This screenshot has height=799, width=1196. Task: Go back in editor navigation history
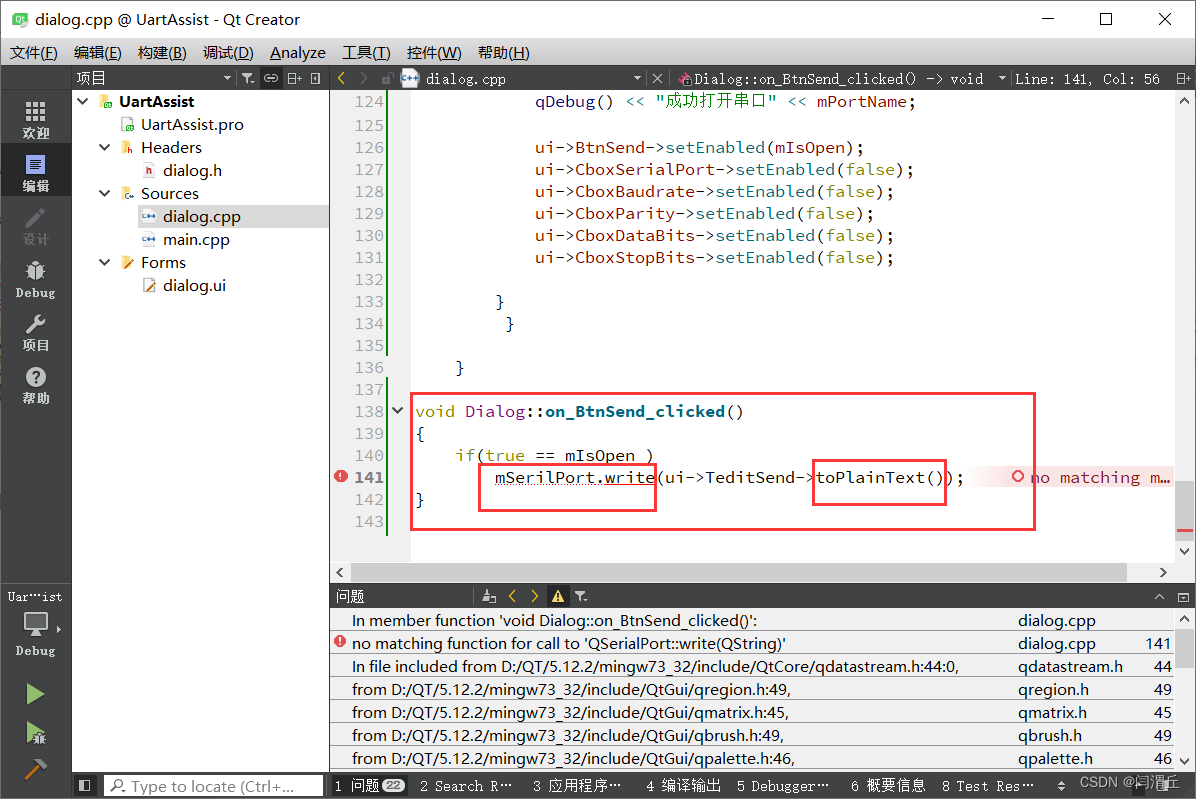pyautogui.click(x=341, y=79)
